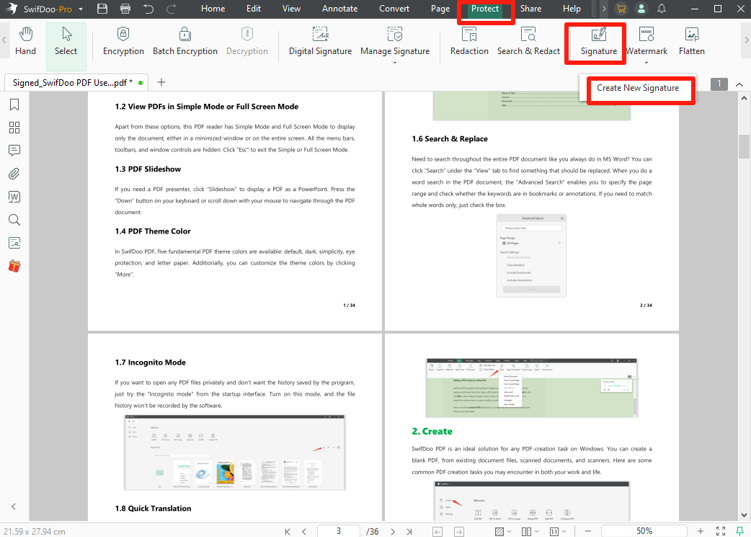Viewport: 751px width, 537px height.
Task: Toggle the pin icon in the status bar
Action: (x=740, y=531)
